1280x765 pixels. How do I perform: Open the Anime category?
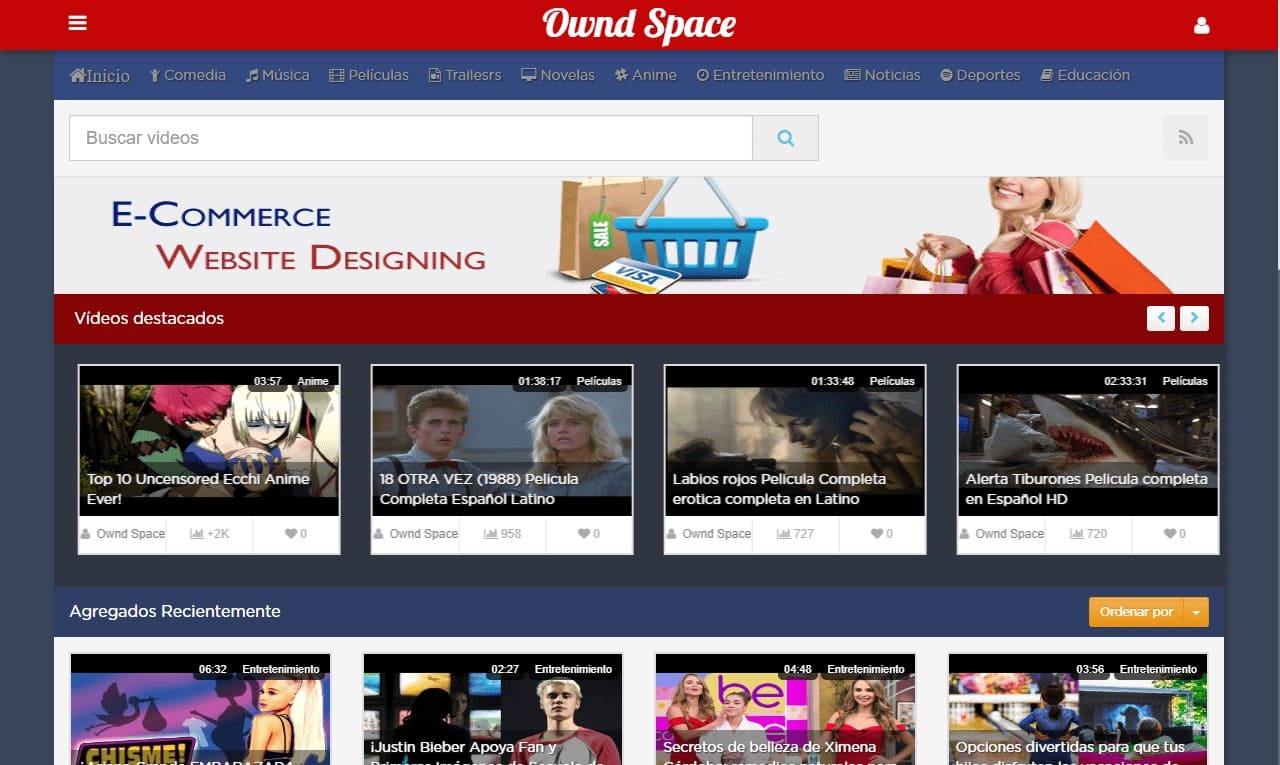pos(646,75)
